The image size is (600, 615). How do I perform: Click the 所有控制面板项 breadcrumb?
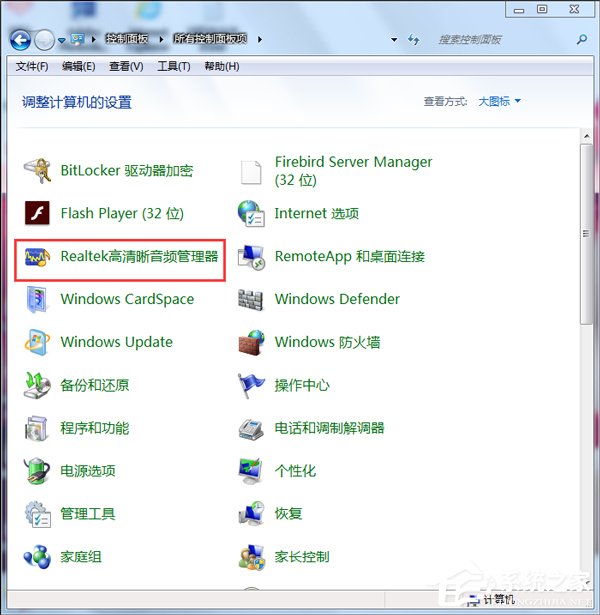(x=210, y=39)
